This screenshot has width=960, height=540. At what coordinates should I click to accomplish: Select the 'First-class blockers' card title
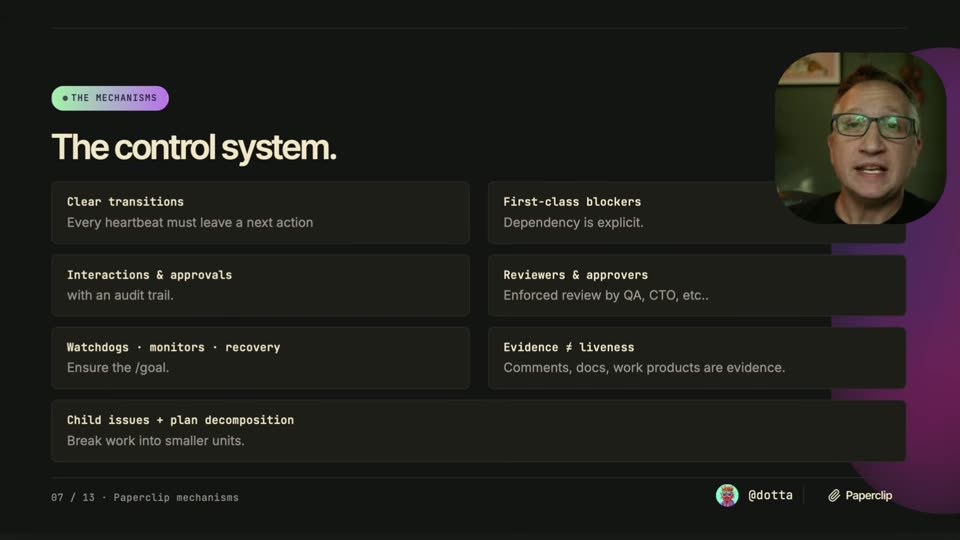(572, 201)
